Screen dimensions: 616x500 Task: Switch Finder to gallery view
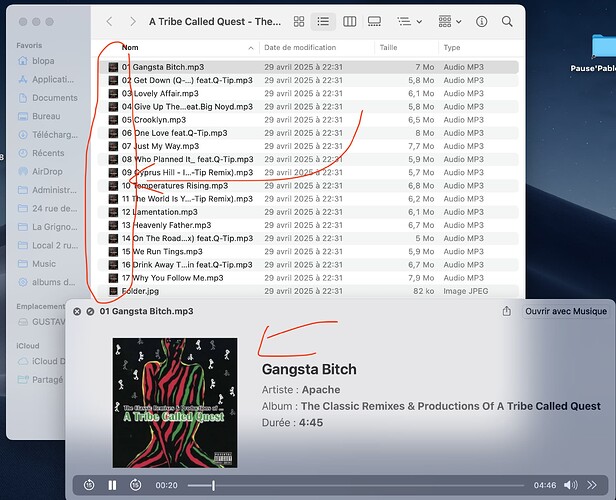(374, 22)
